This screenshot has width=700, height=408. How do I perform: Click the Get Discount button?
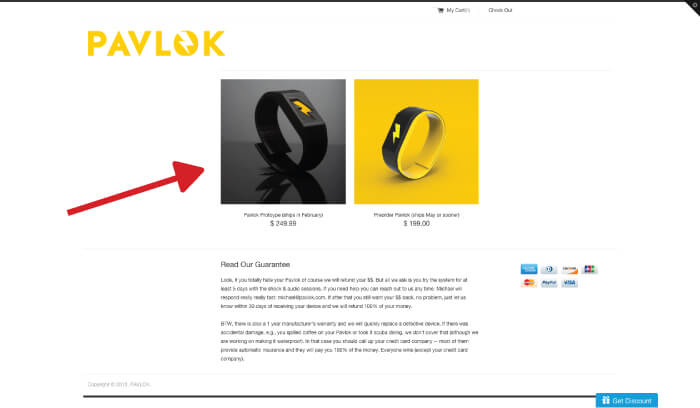627,400
